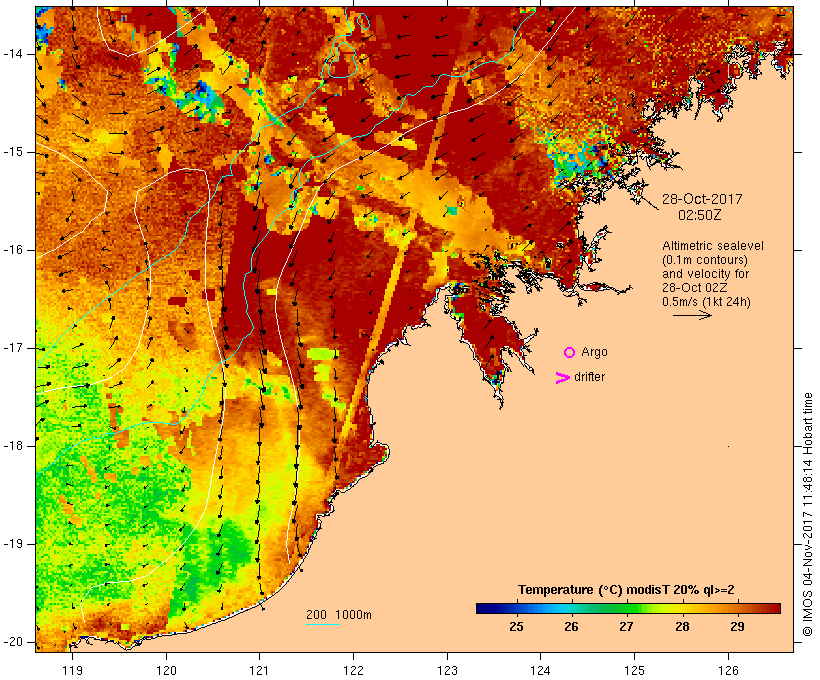
Task: Click the temperature color bar
Action: point(628,608)
